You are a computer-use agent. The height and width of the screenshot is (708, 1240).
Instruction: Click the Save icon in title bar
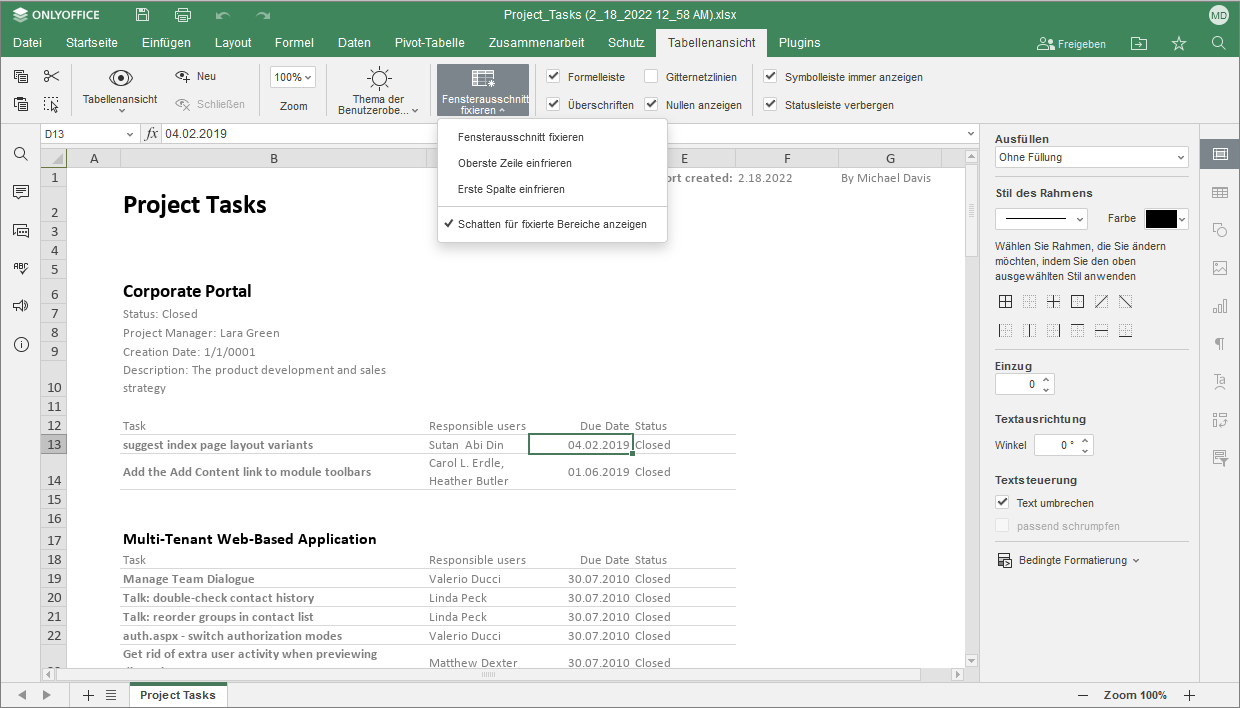point(142,15)
